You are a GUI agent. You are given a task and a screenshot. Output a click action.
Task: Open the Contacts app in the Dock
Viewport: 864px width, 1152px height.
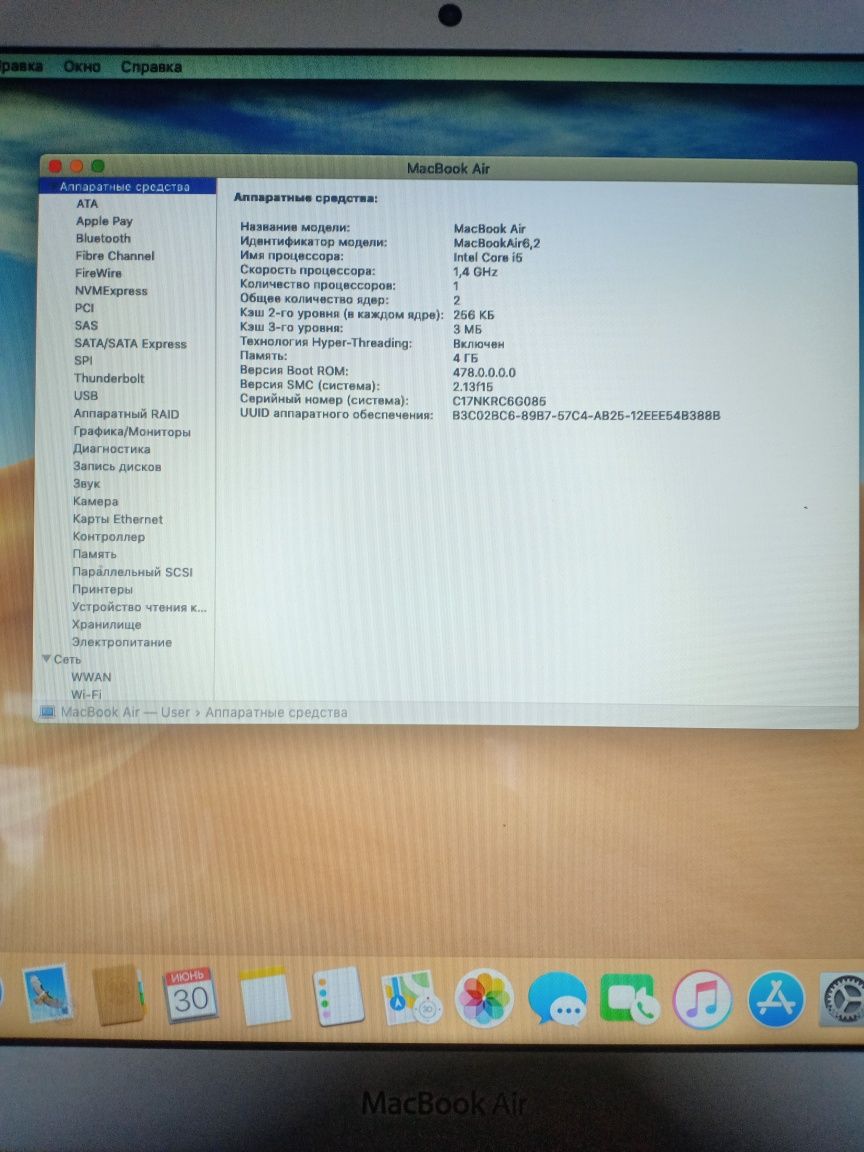(x=118, y=996)
